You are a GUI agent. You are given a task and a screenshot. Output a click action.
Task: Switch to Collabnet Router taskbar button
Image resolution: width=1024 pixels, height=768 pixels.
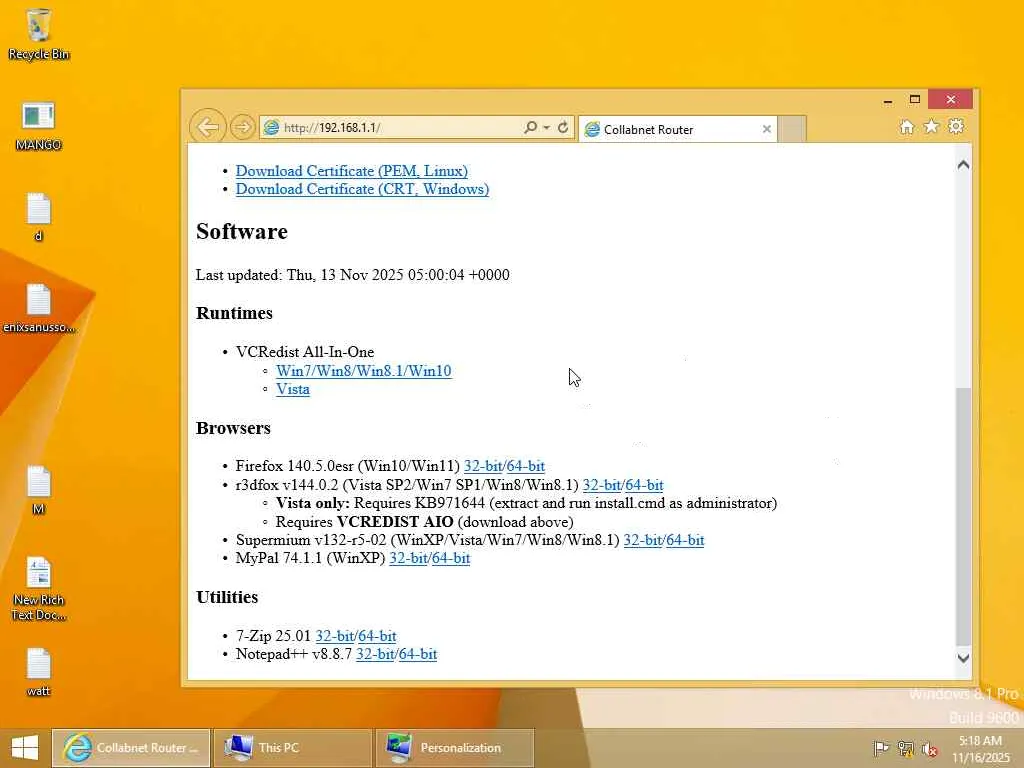[x=131, y=748]
